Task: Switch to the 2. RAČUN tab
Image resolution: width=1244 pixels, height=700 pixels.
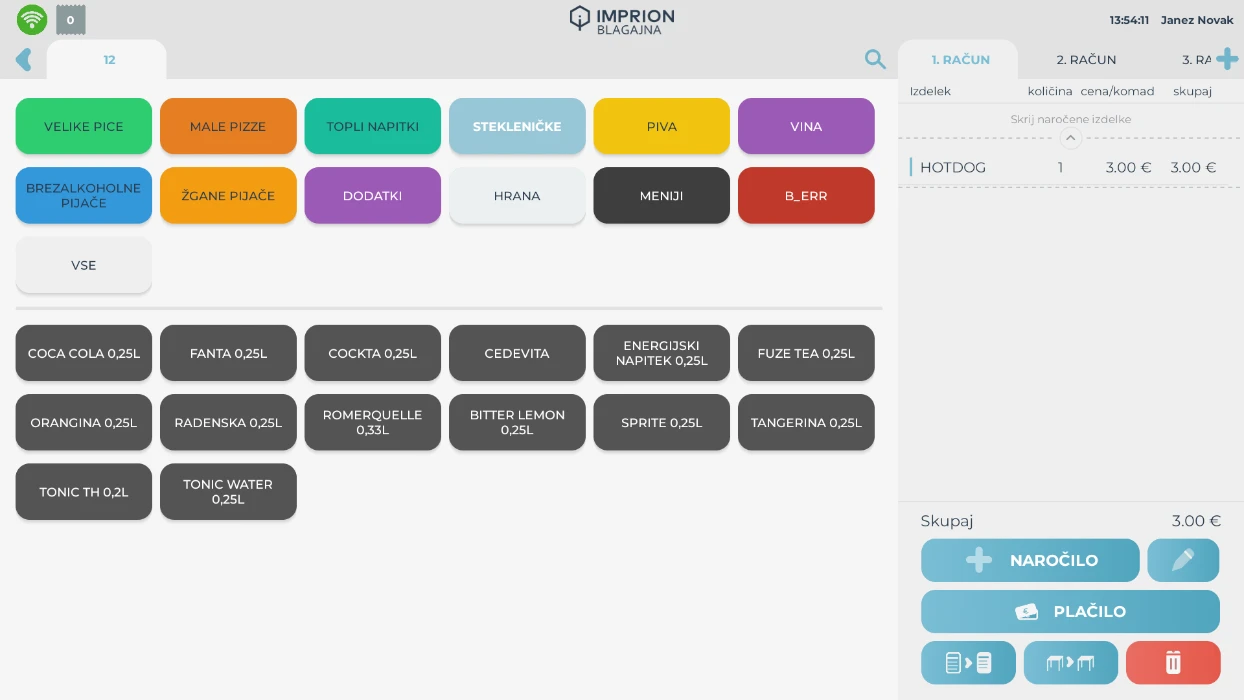Action: [x=1086, y=60]
